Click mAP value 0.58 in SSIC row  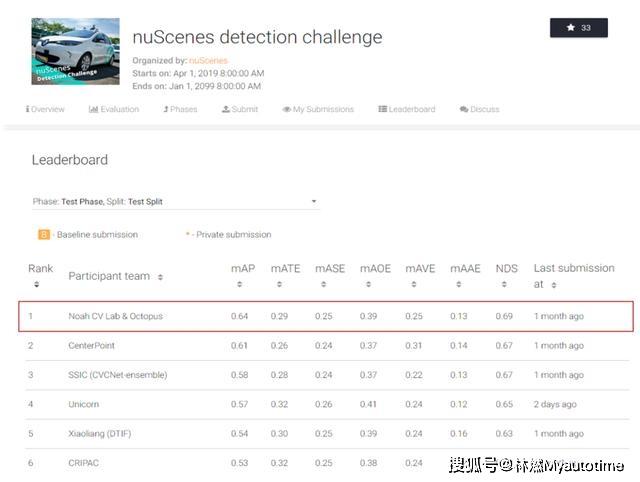pos(239,375)
